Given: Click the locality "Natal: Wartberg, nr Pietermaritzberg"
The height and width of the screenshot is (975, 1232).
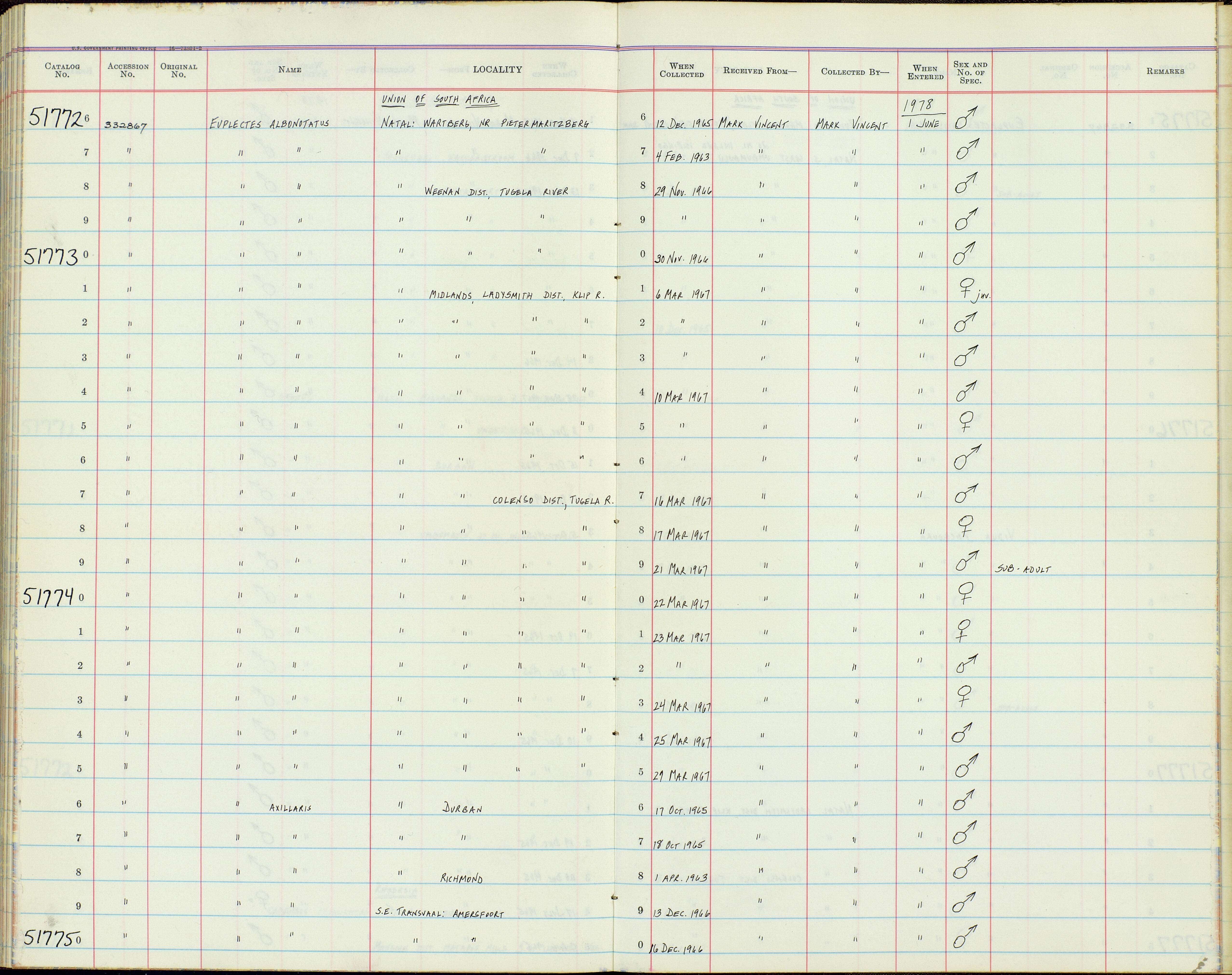Looking at the screenshot, I should tap(485, 124).
